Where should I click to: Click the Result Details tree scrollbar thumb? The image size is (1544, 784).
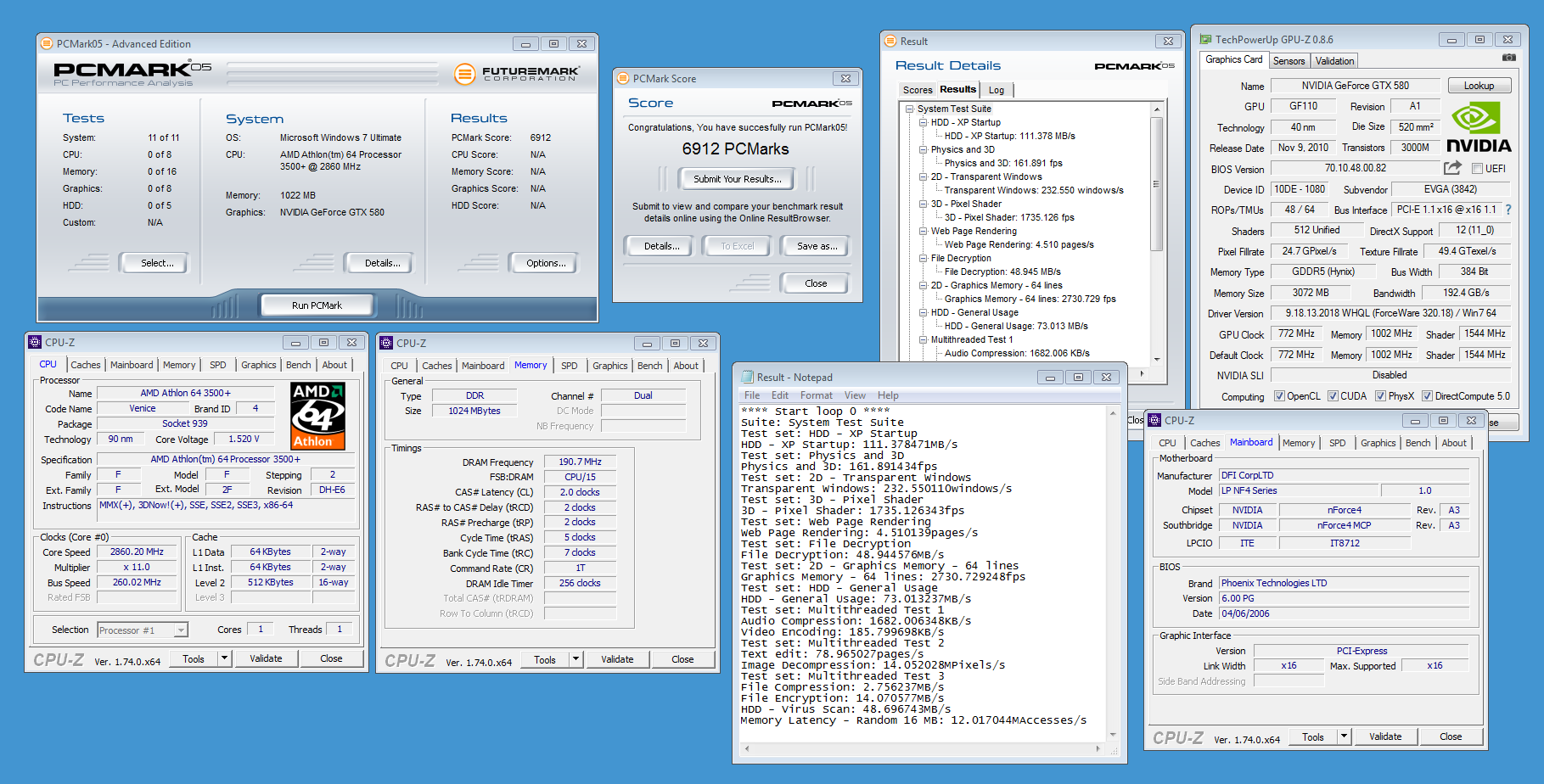[1156, 183]
